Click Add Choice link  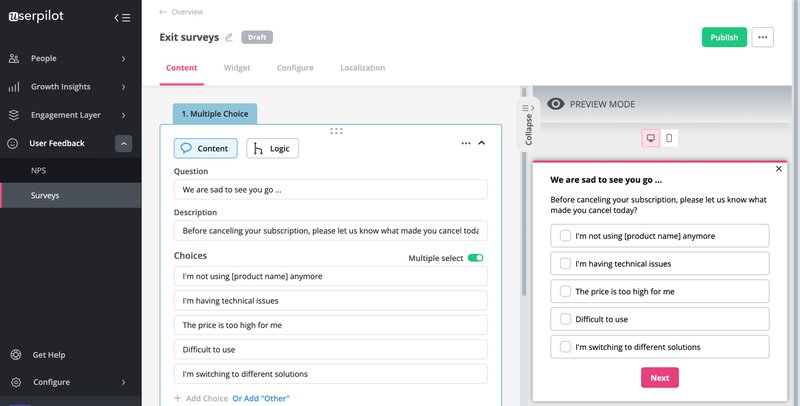[x=207, y=398]
